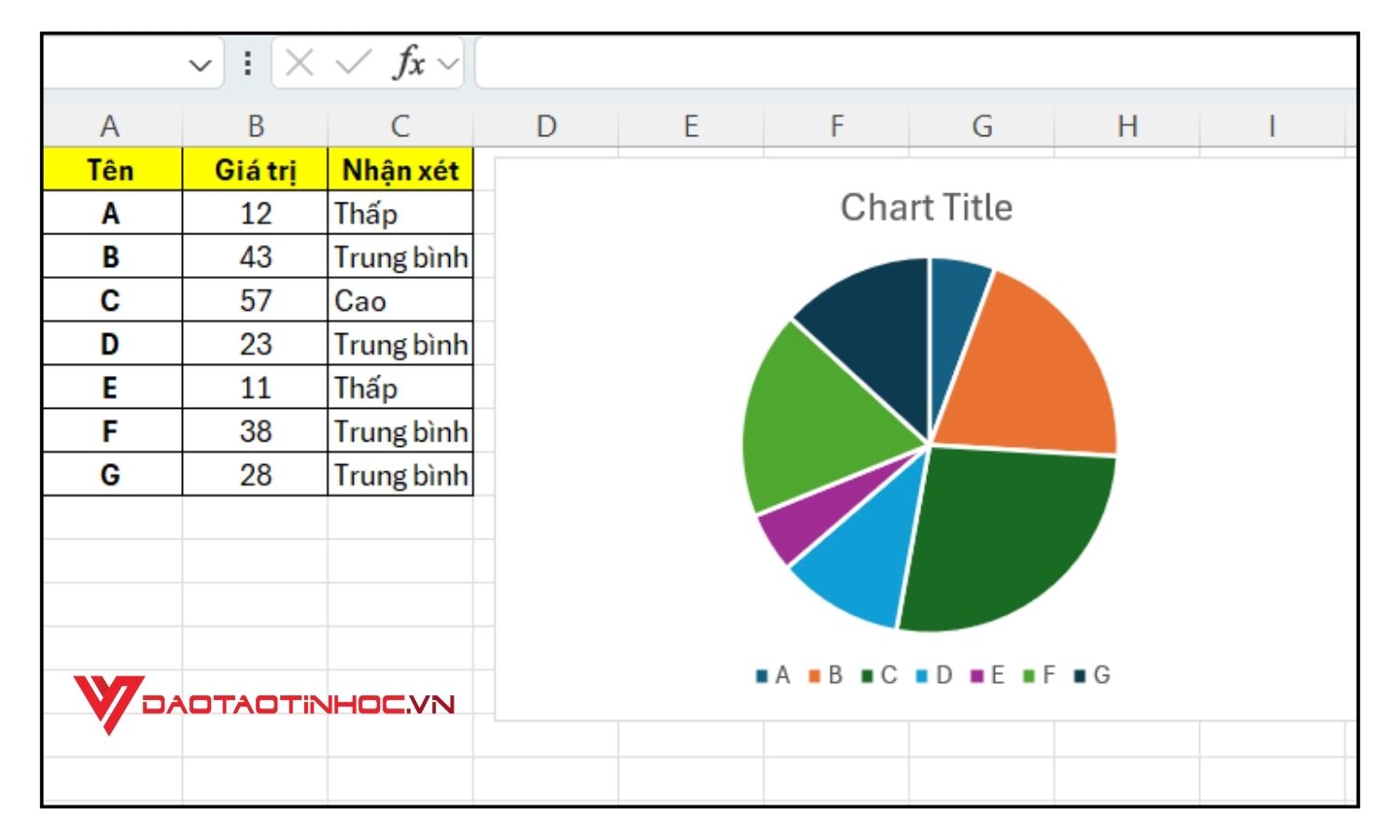Select the yellow 'Giá trị' header cell
Viewport: 1400px width, 840px height.
pyautogui.click(x=257, y=170)
